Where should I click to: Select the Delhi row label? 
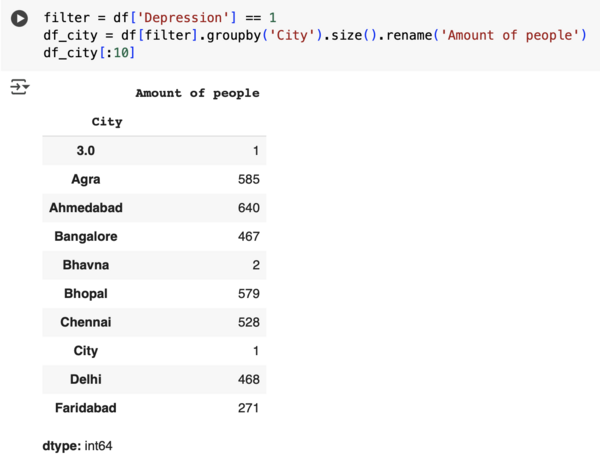[86, 380]
